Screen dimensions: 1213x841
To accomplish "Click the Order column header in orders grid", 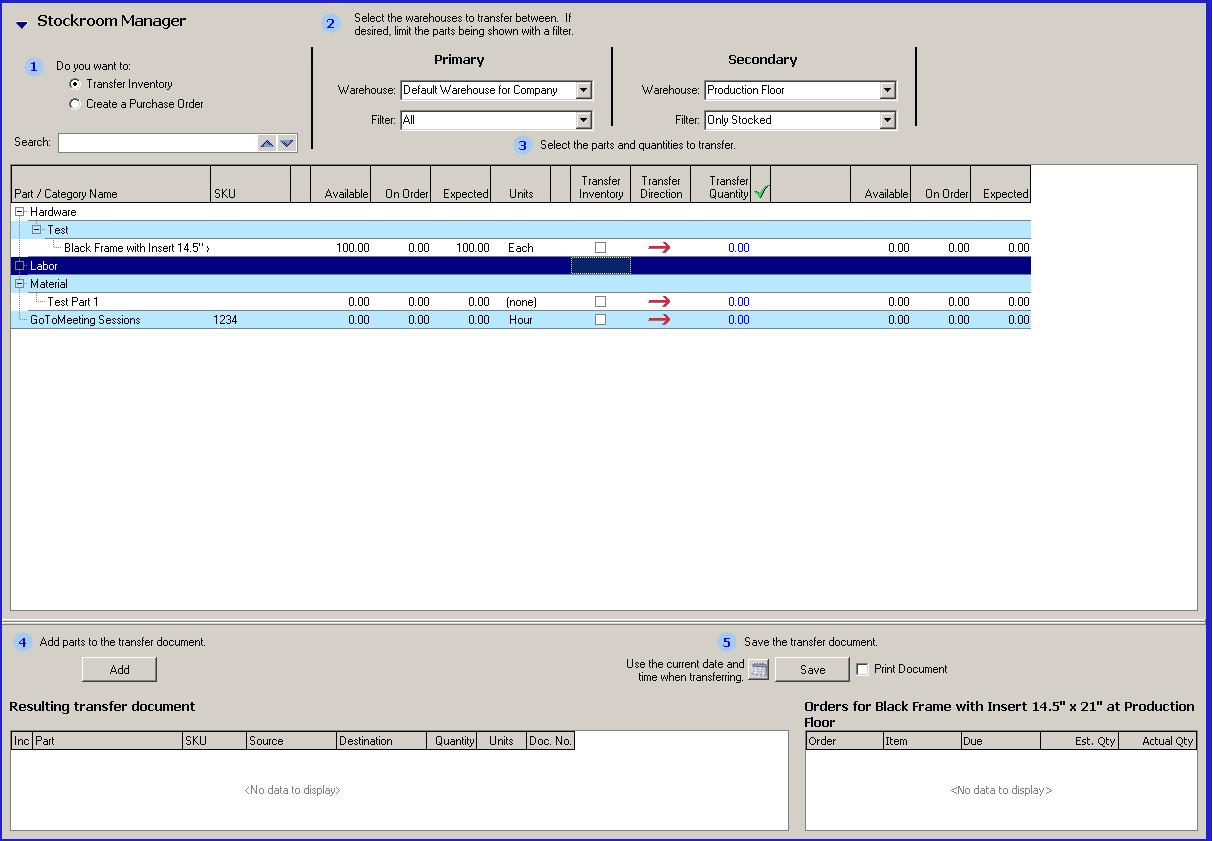I will click(844, 741).
